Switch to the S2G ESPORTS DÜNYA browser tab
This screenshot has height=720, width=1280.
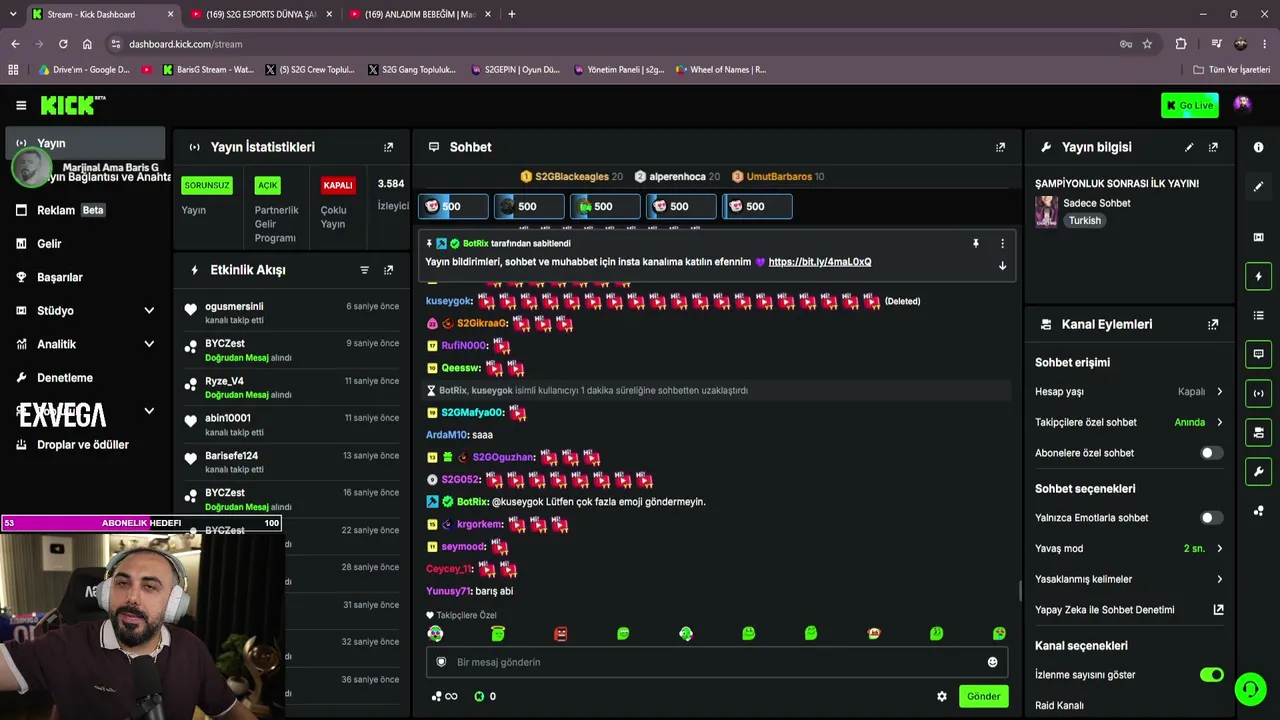coord(260,14)
